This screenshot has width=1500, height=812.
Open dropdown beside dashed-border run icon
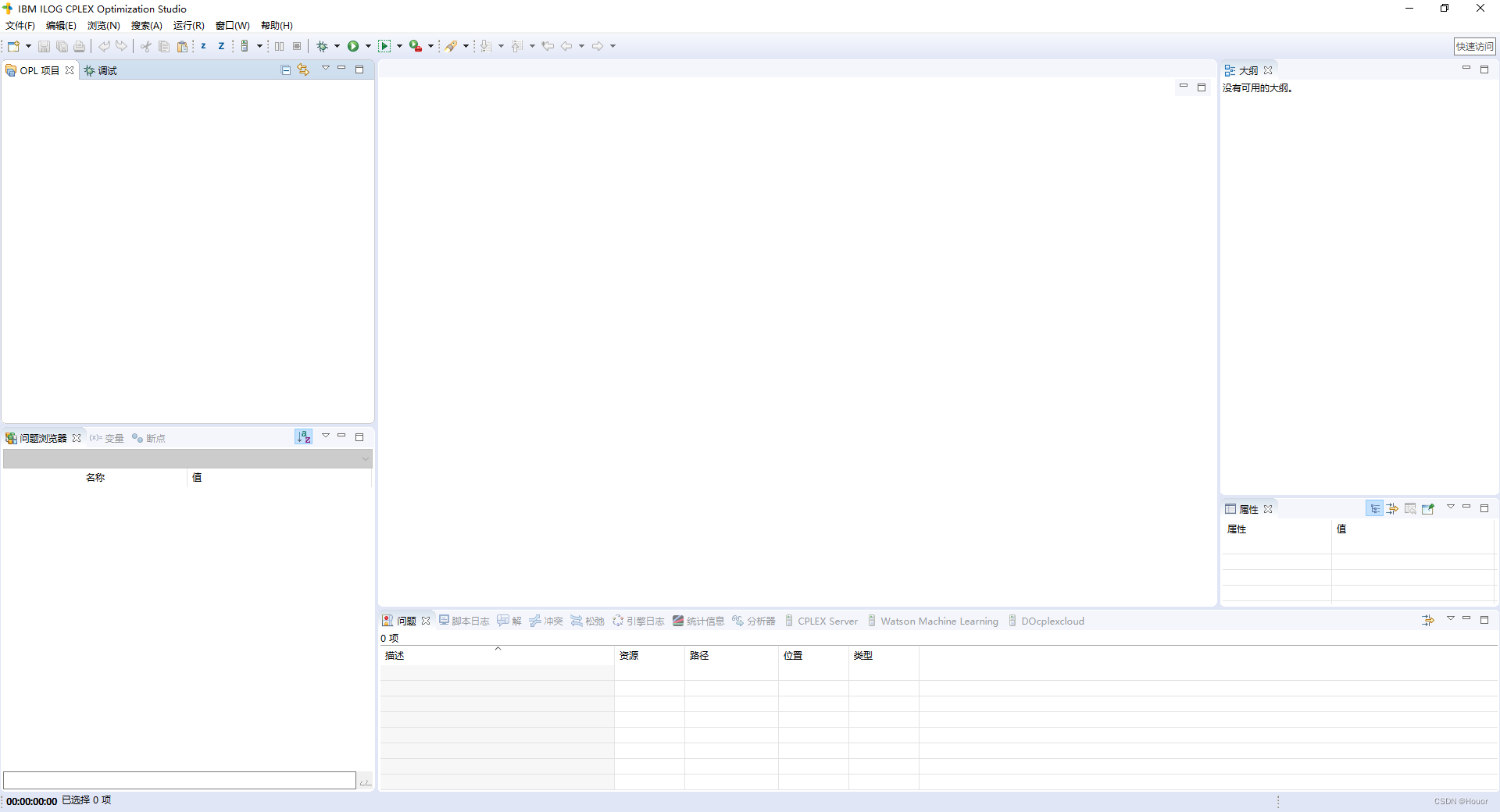tap(399, 46)
